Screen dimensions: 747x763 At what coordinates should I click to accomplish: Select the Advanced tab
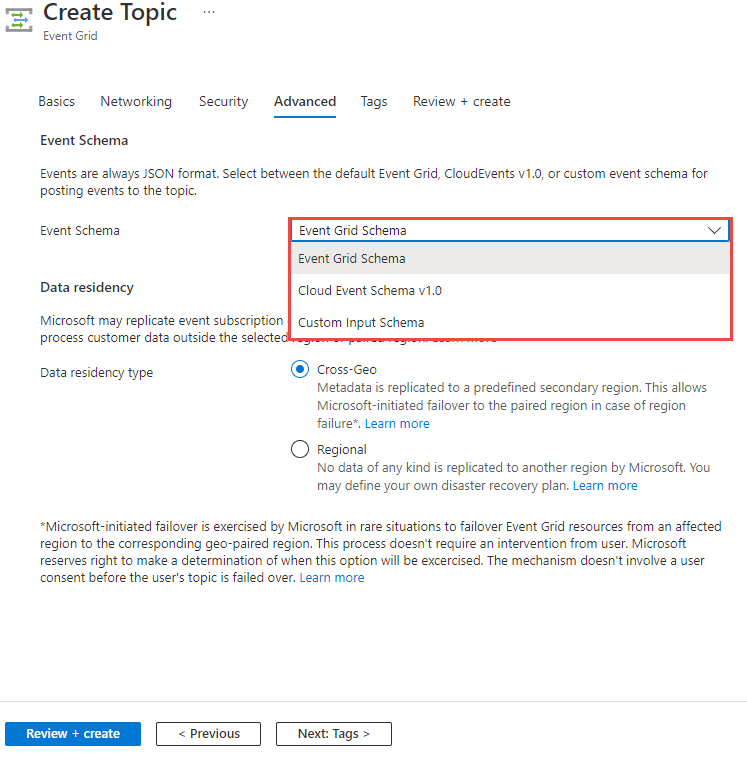pos(305,101)
